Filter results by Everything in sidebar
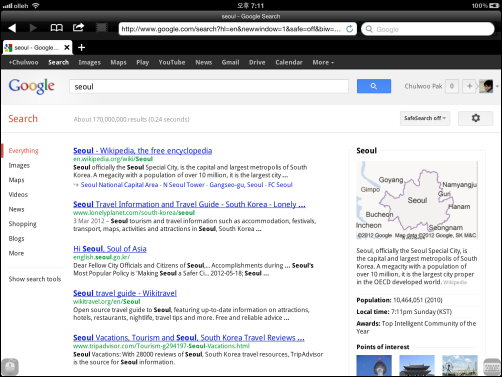 pos(23,151)
